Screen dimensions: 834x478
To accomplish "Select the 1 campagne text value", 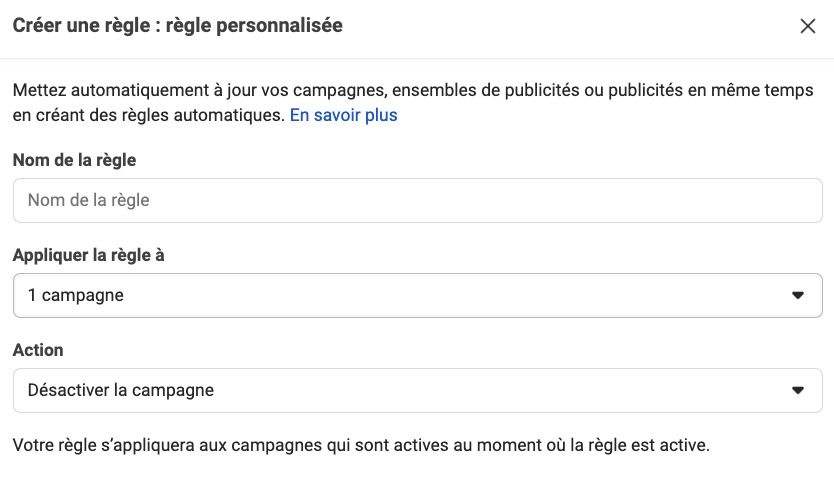I will pyautogui.click(x=76, y=295).
